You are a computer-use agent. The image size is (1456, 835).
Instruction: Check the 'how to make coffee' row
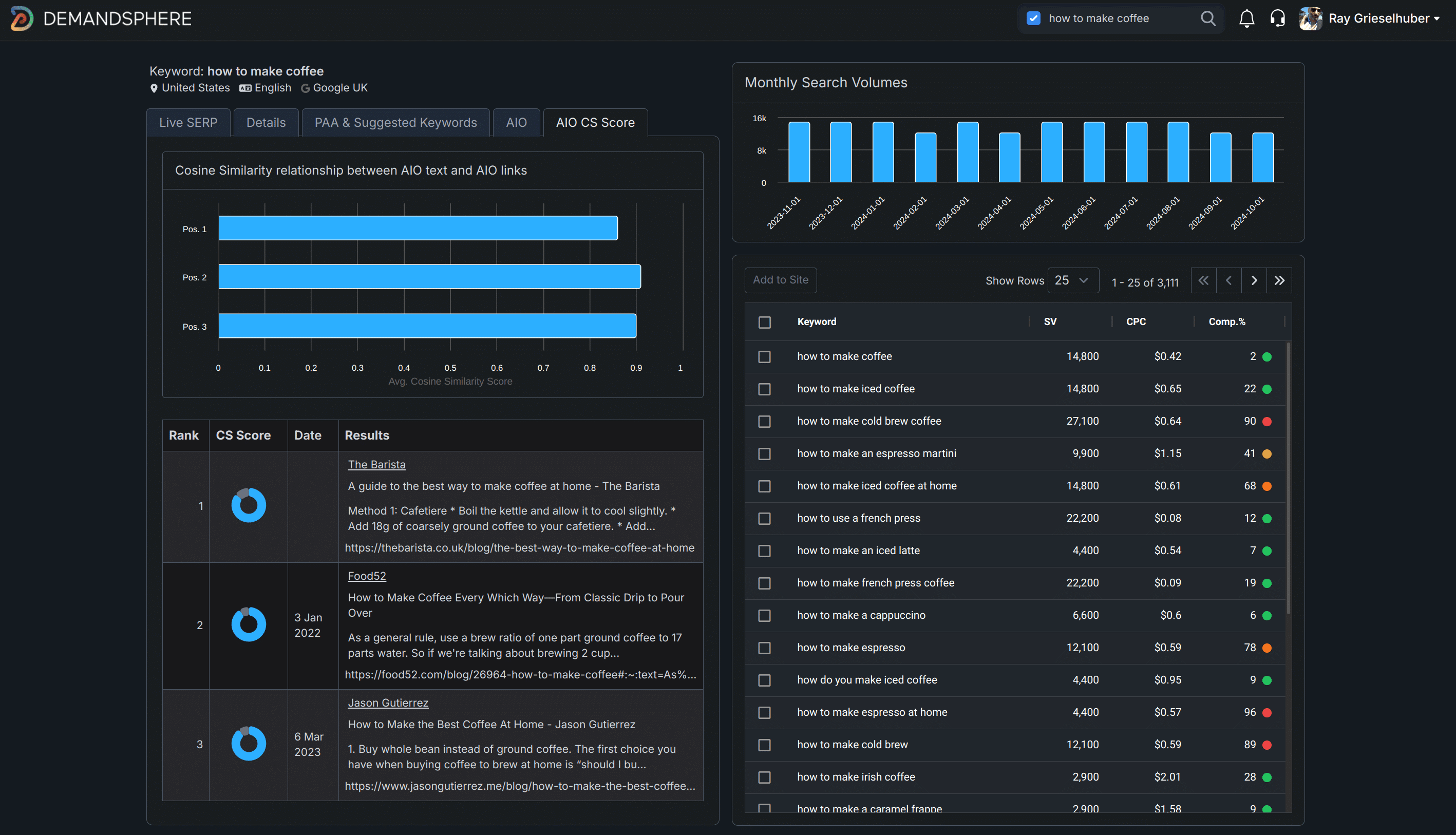pyautogui.click(x=764, y=357)
